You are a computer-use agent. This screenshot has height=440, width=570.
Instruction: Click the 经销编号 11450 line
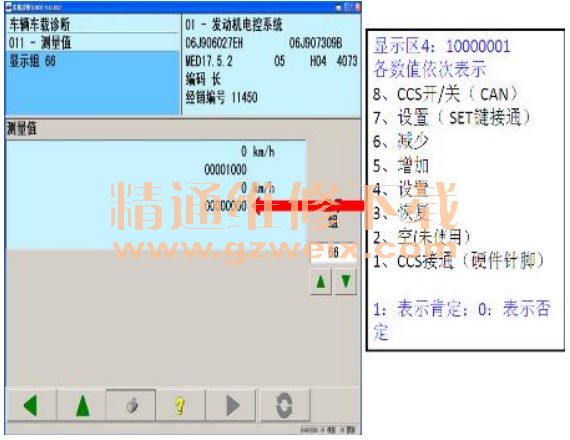[221, 97]
